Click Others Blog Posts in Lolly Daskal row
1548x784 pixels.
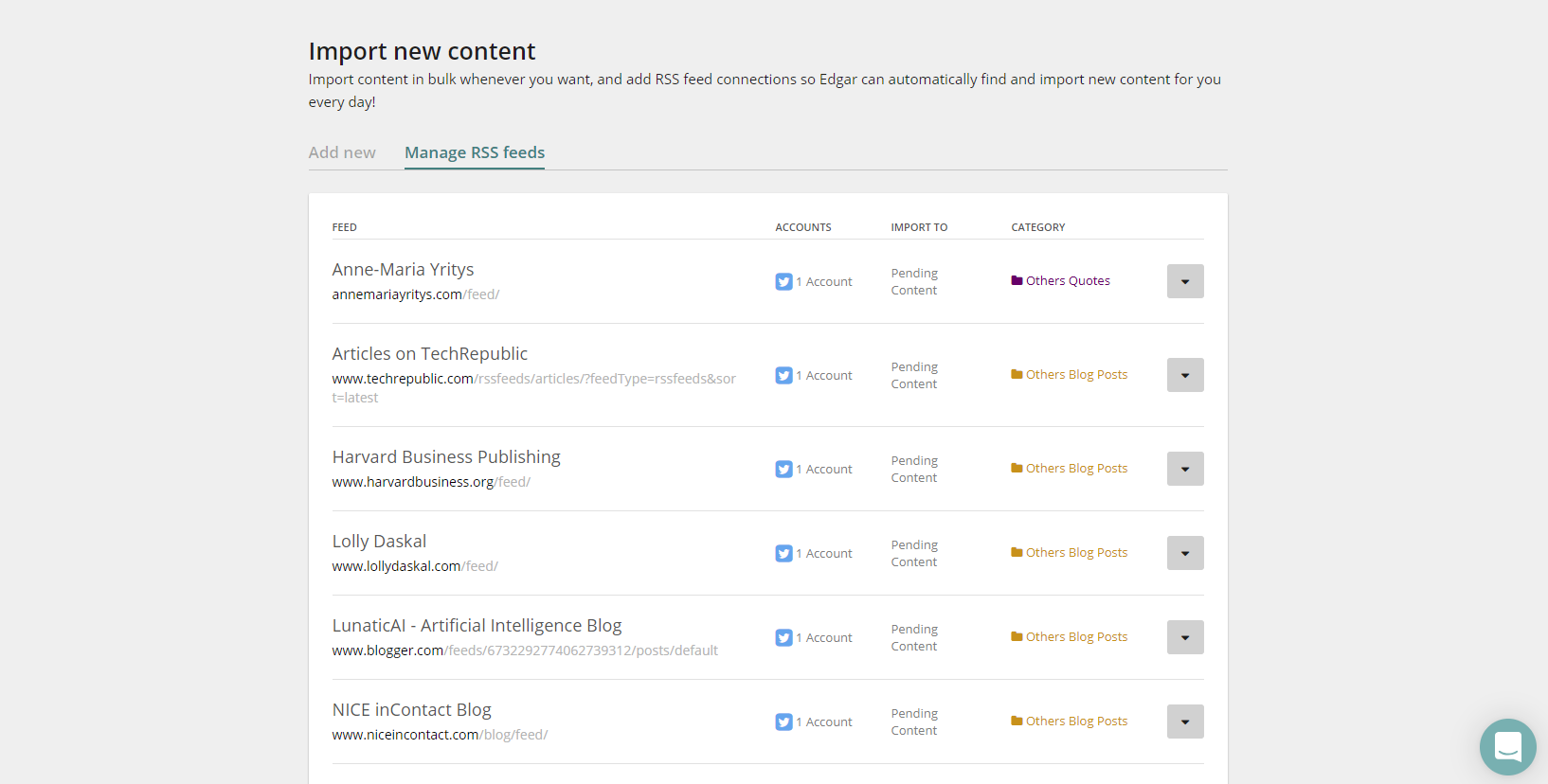click(x=1077, y=553)
